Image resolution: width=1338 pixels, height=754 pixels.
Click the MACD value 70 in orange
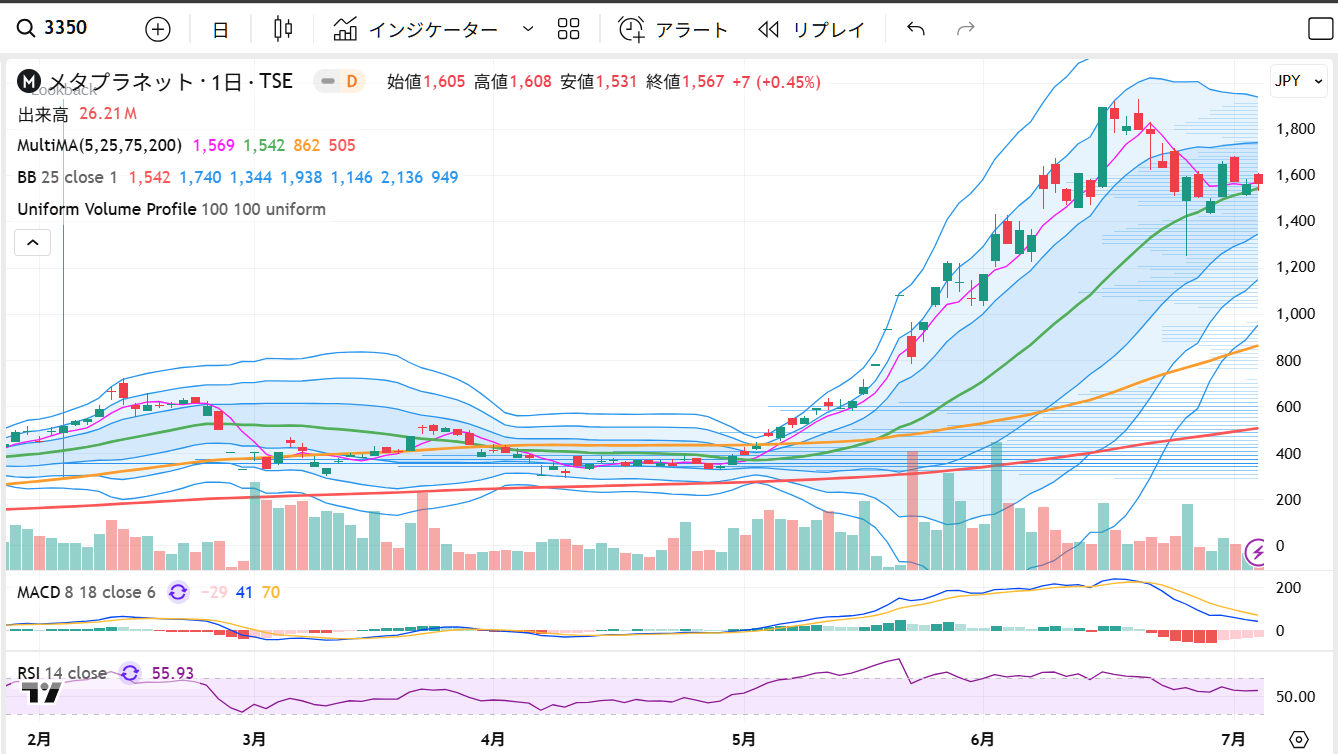coord(271,592)
